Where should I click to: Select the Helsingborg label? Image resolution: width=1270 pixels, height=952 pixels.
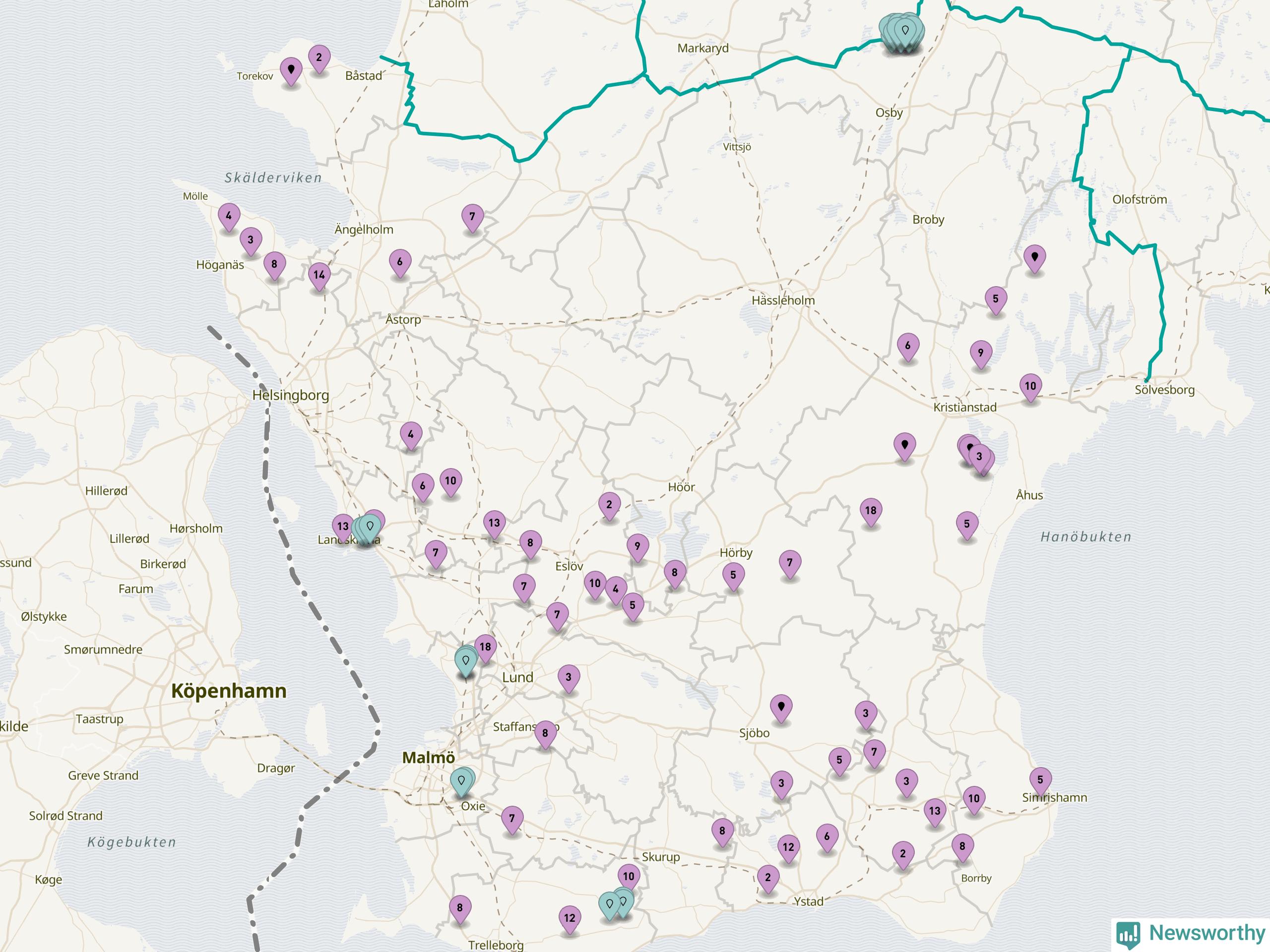(291, 395)
